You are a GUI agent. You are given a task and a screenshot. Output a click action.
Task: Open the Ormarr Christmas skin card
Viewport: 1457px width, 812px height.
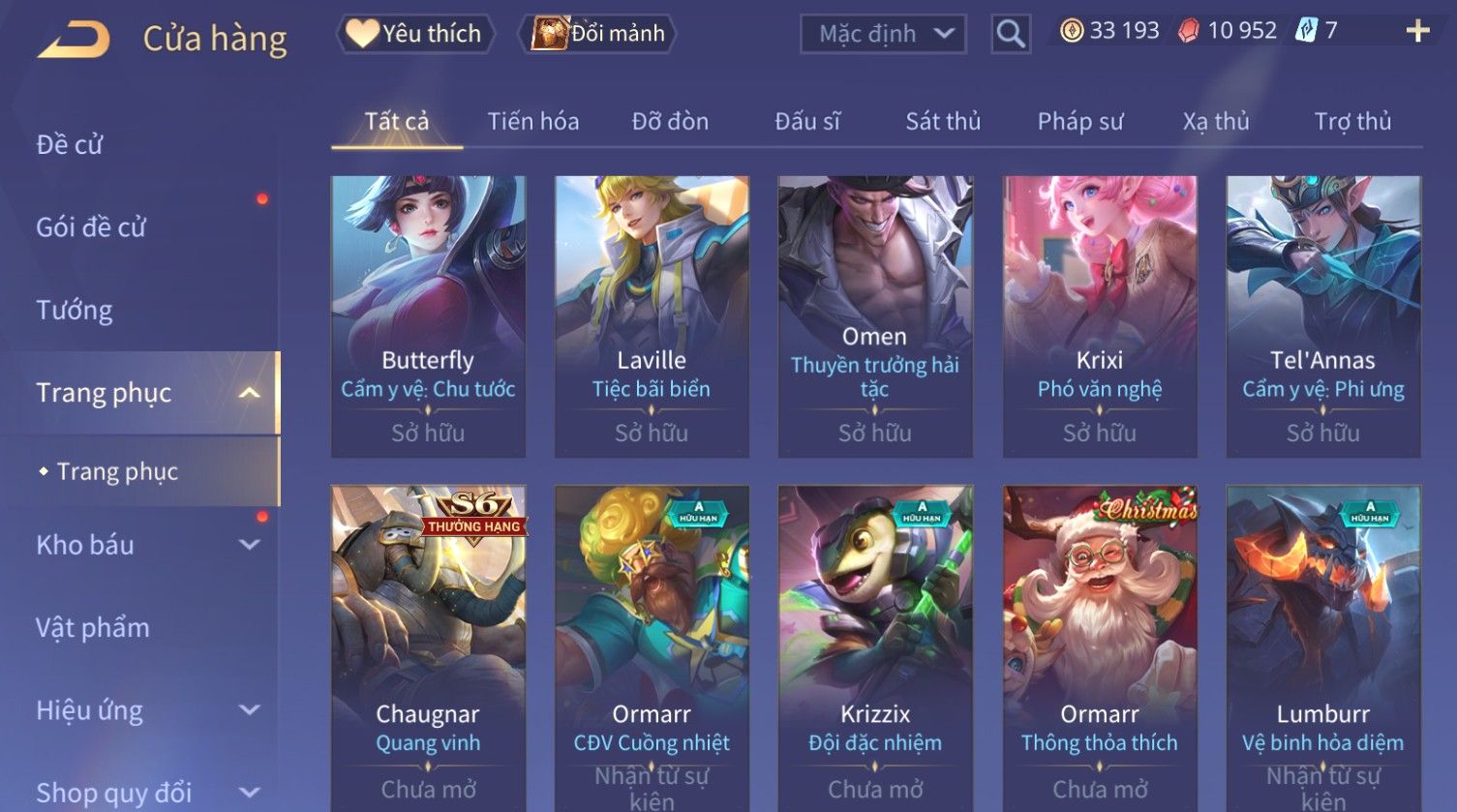click(x=1100, y=648)
